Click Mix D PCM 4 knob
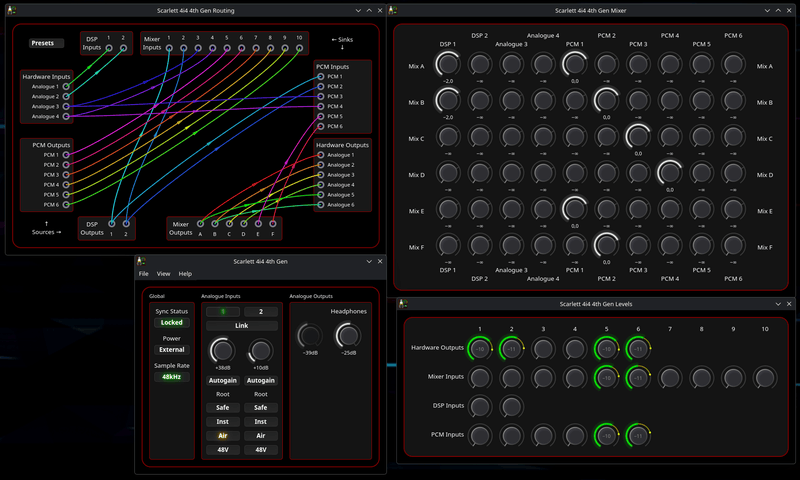The image size is (800, 480). (x=670, y=173)
